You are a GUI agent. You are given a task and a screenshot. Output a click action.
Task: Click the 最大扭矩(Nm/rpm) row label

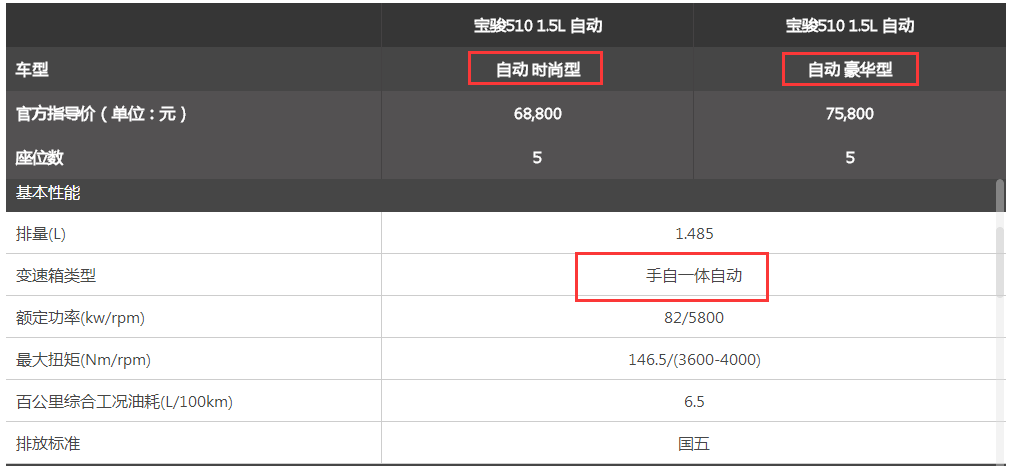point(84,360)
